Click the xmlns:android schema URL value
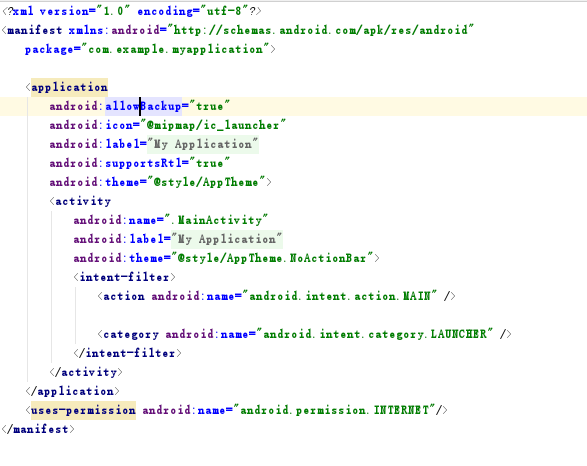This screenshot has width=587, height=466. click(320, 30)
